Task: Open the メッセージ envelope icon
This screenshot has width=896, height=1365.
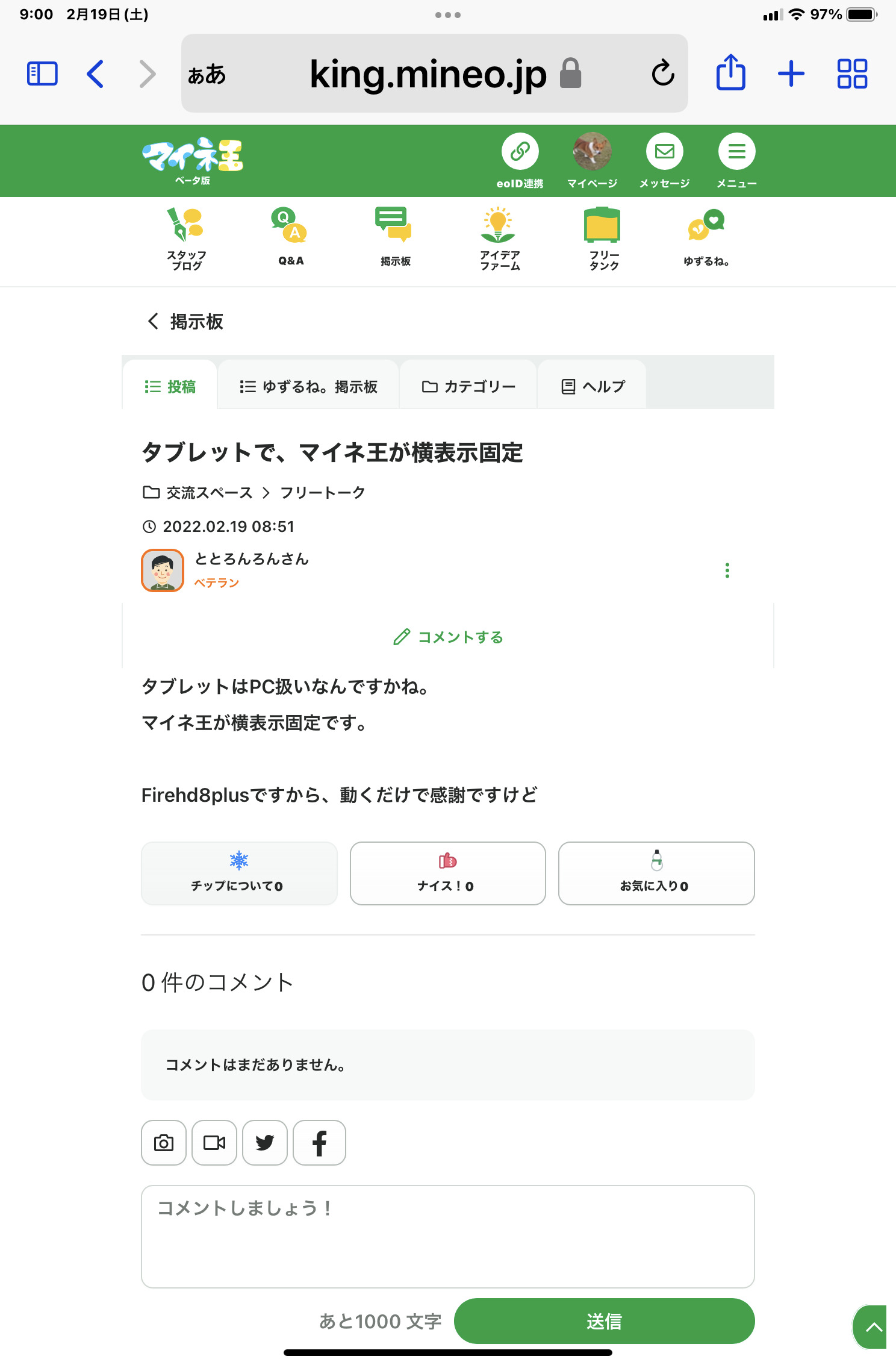Action: pyautogui.click(x=664, y=152)
